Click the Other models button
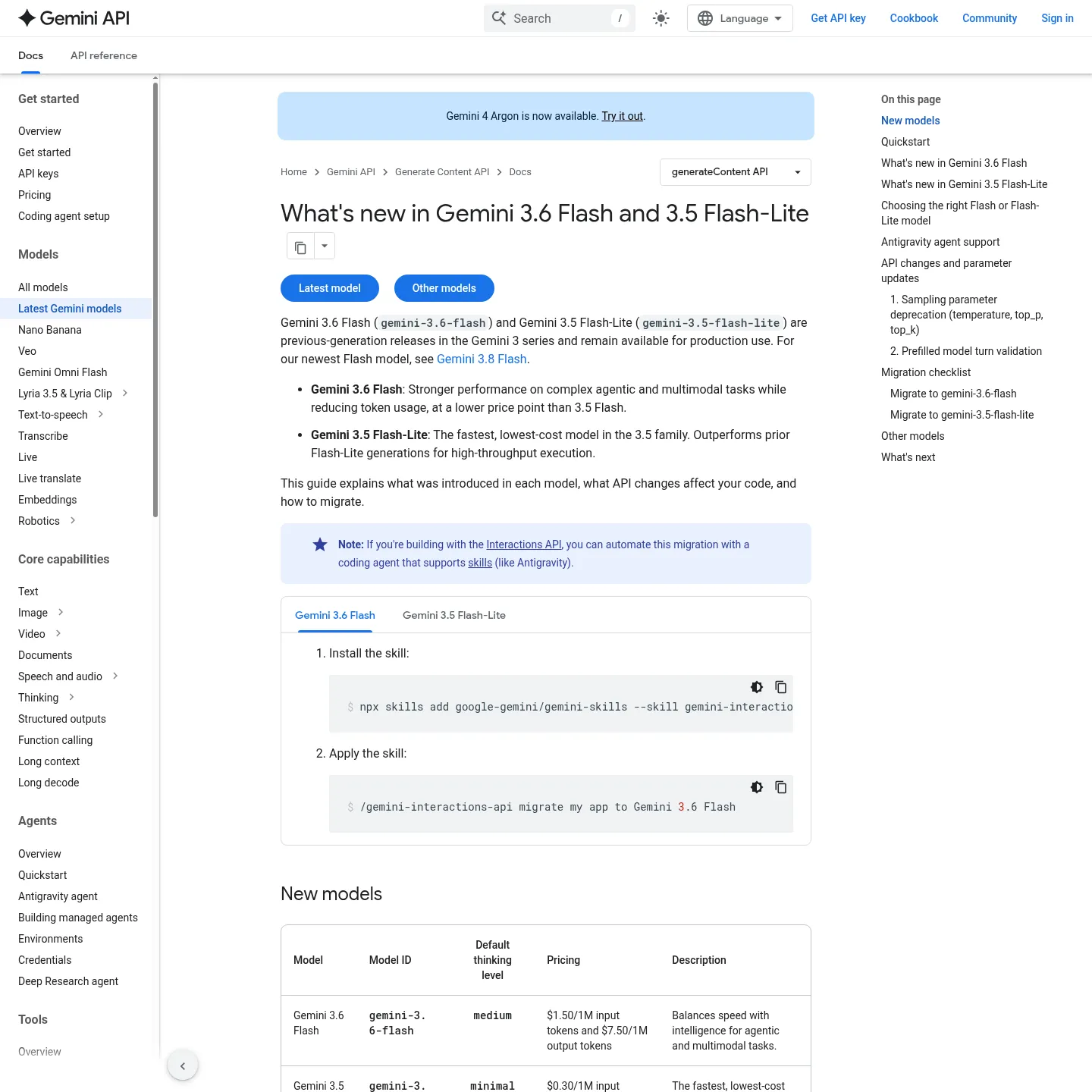Screen dimensions: 1092x1092 click(x=444, y=288)
